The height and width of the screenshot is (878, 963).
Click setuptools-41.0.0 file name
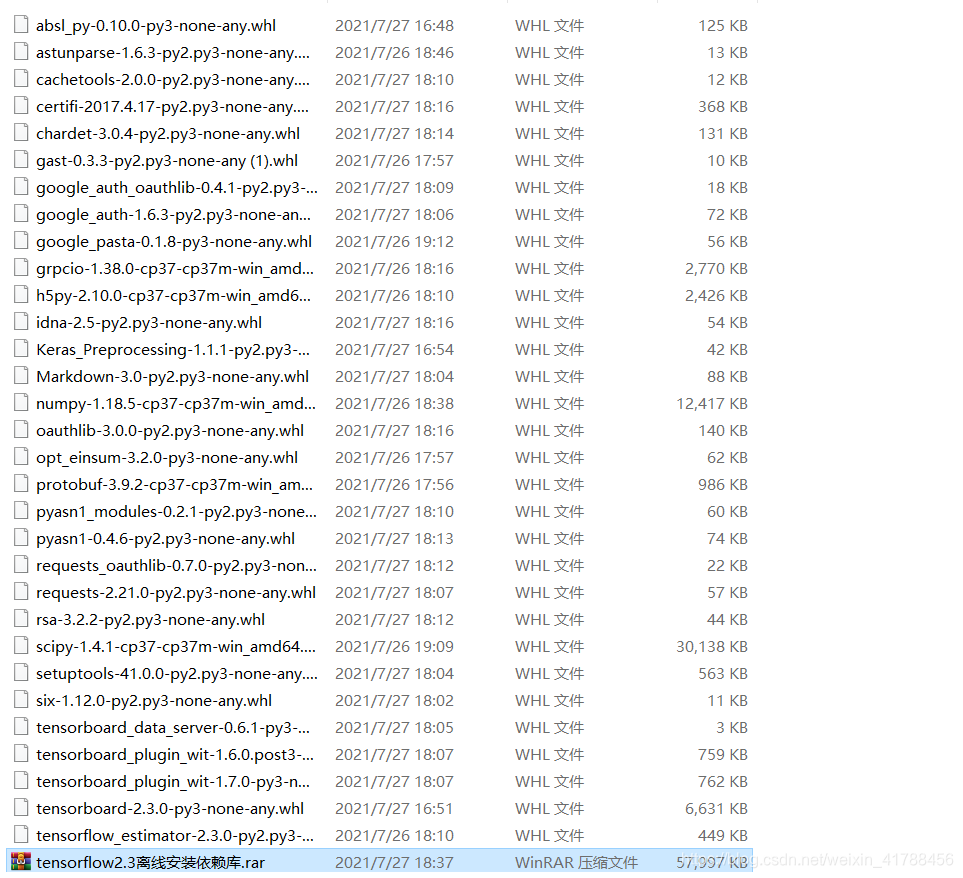(x=177, y=674)
